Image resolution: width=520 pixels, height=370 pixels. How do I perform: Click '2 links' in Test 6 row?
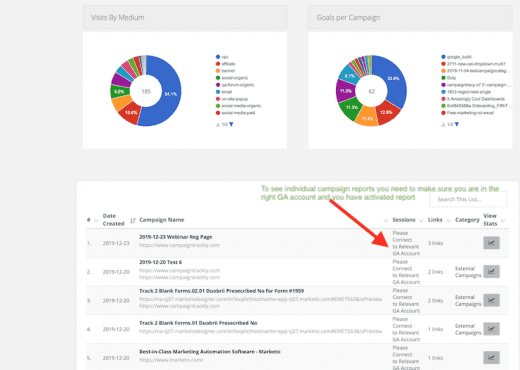[x=435, y=272]
